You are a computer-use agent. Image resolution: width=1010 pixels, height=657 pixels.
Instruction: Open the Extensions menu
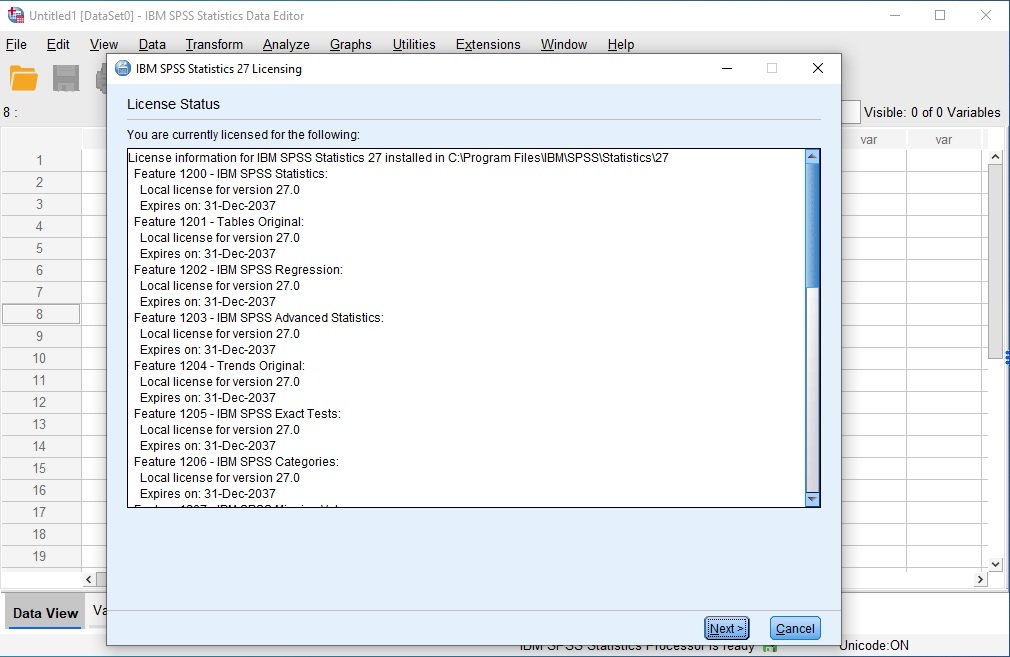[x=488, y=44]
